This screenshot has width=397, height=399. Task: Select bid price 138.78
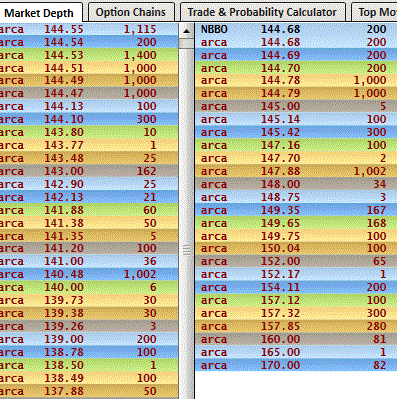coord(64,352)
